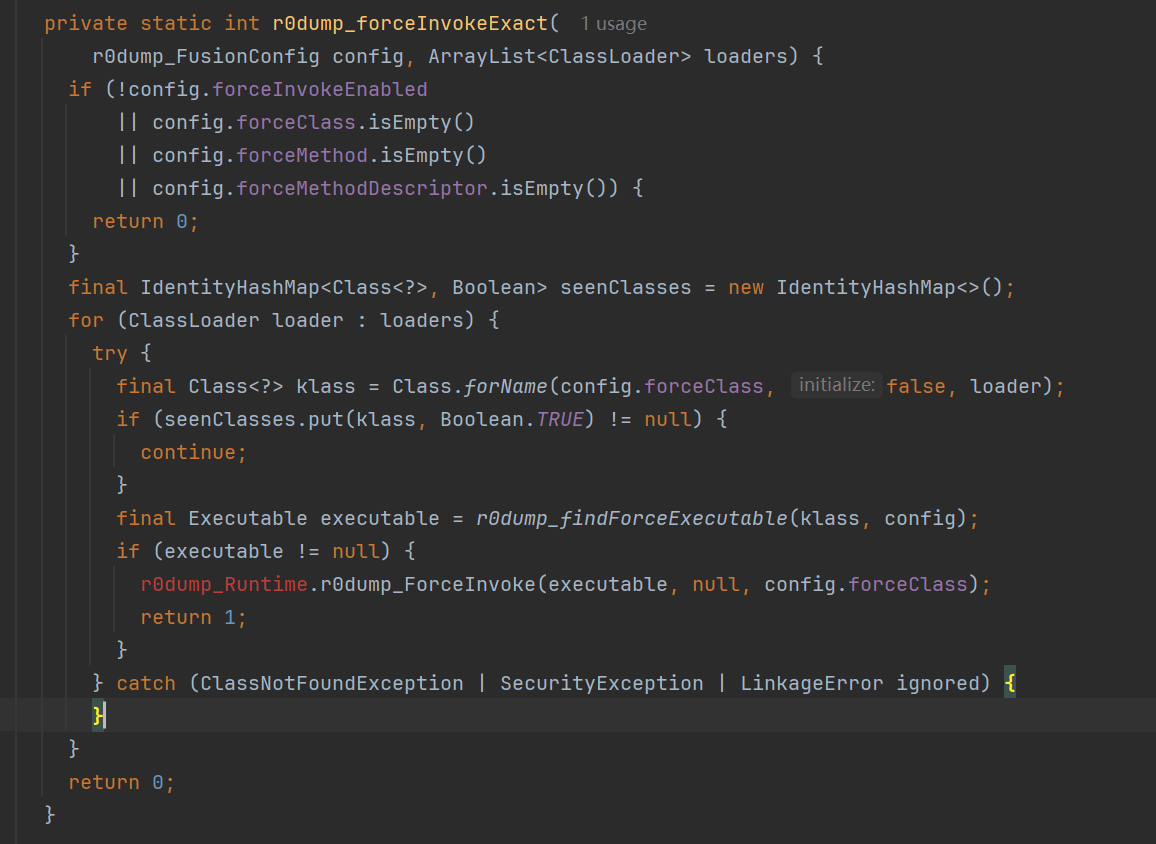Click the put call on seenClasses

(326, 419)
